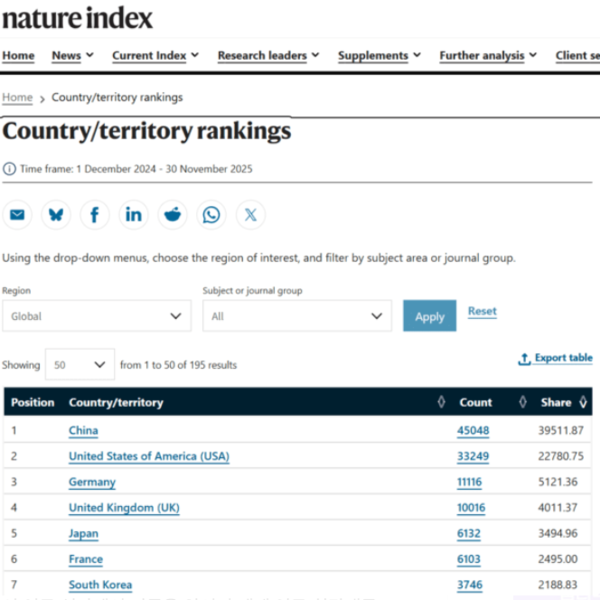Open the South Korea country link
Screen dimensions: 600x600
click(100, 585)
